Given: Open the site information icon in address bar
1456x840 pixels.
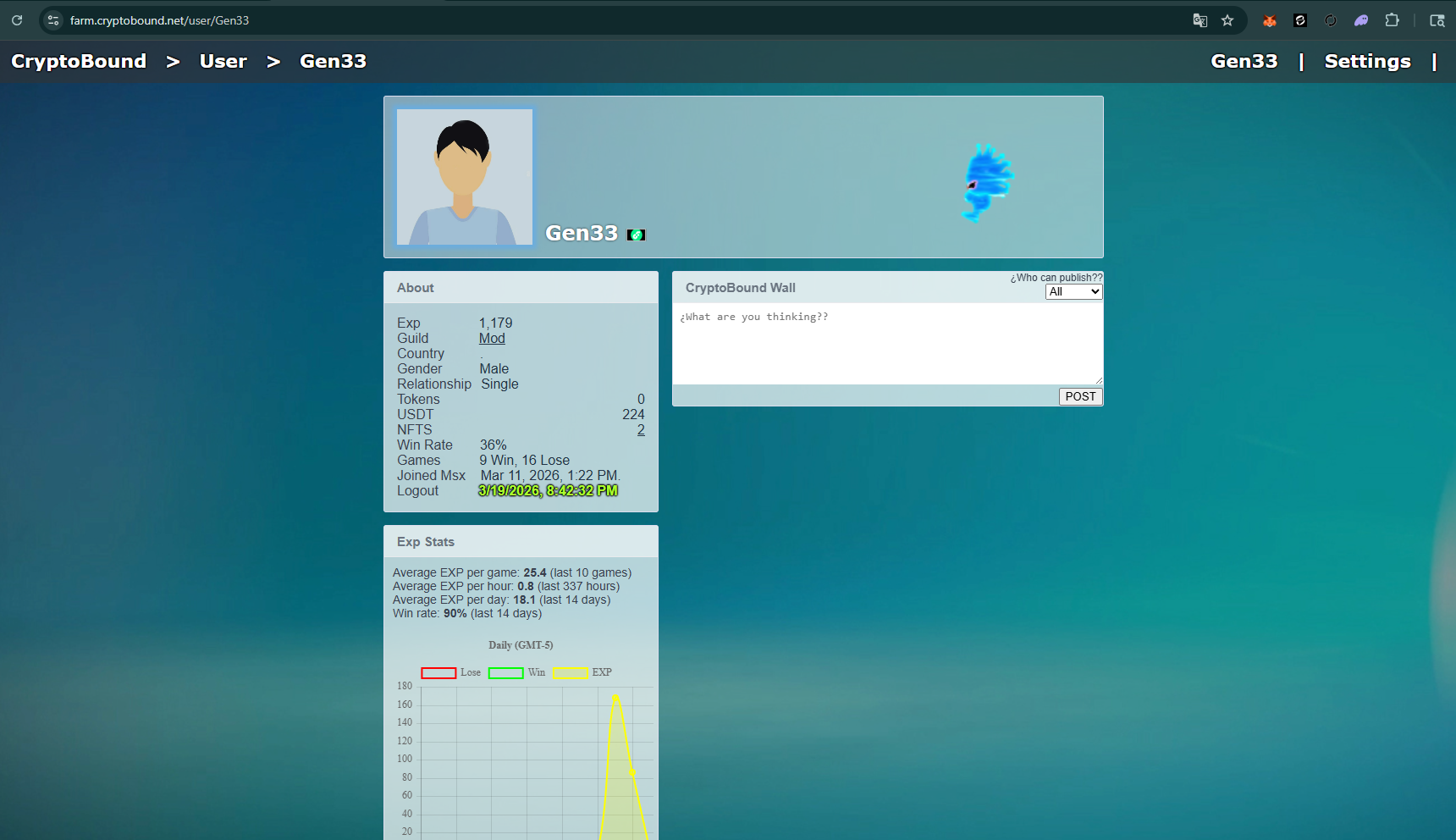Looking at the screenshot, I should 53,20.
